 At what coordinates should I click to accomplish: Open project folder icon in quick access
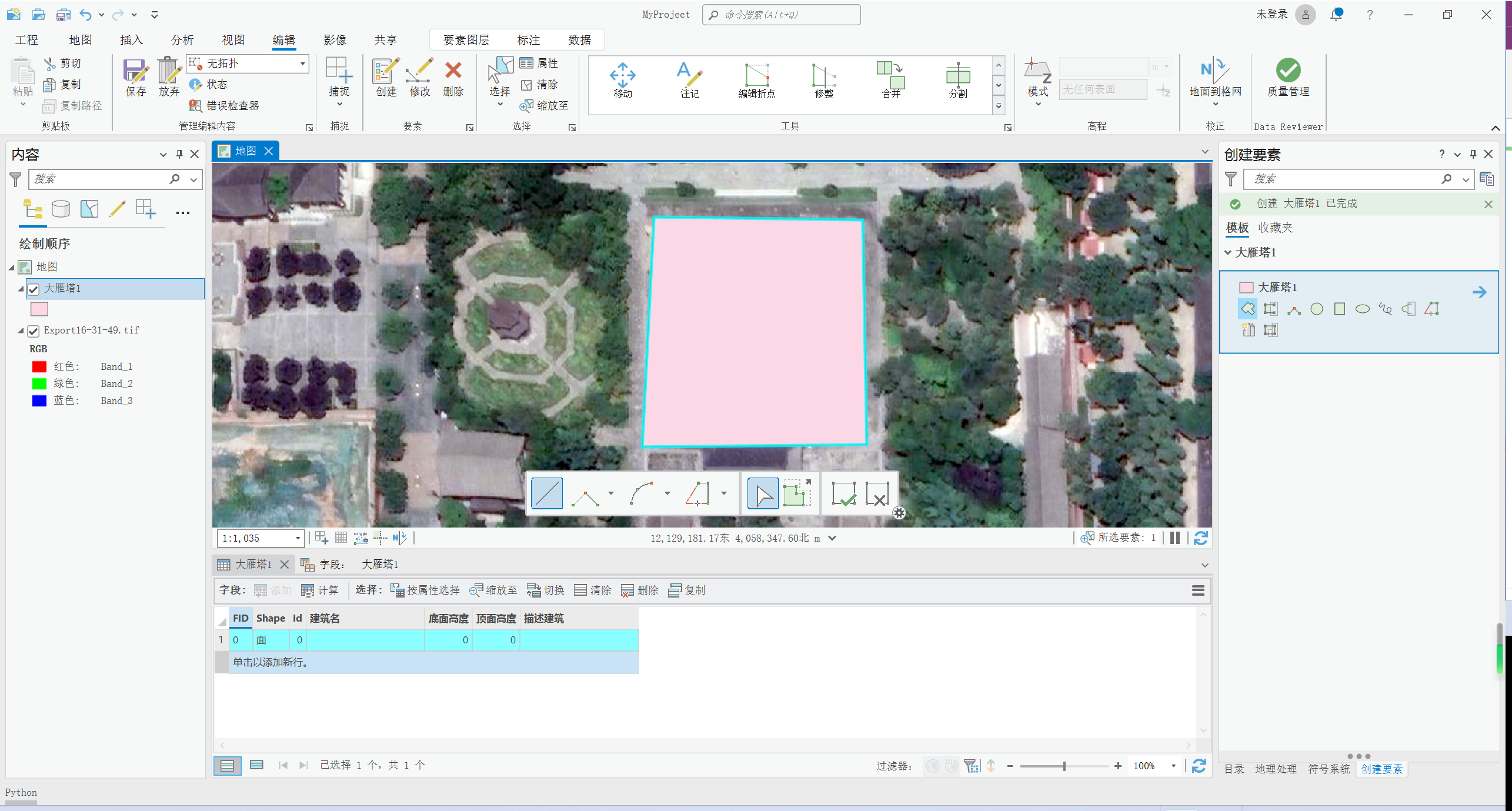coord(38,15)
